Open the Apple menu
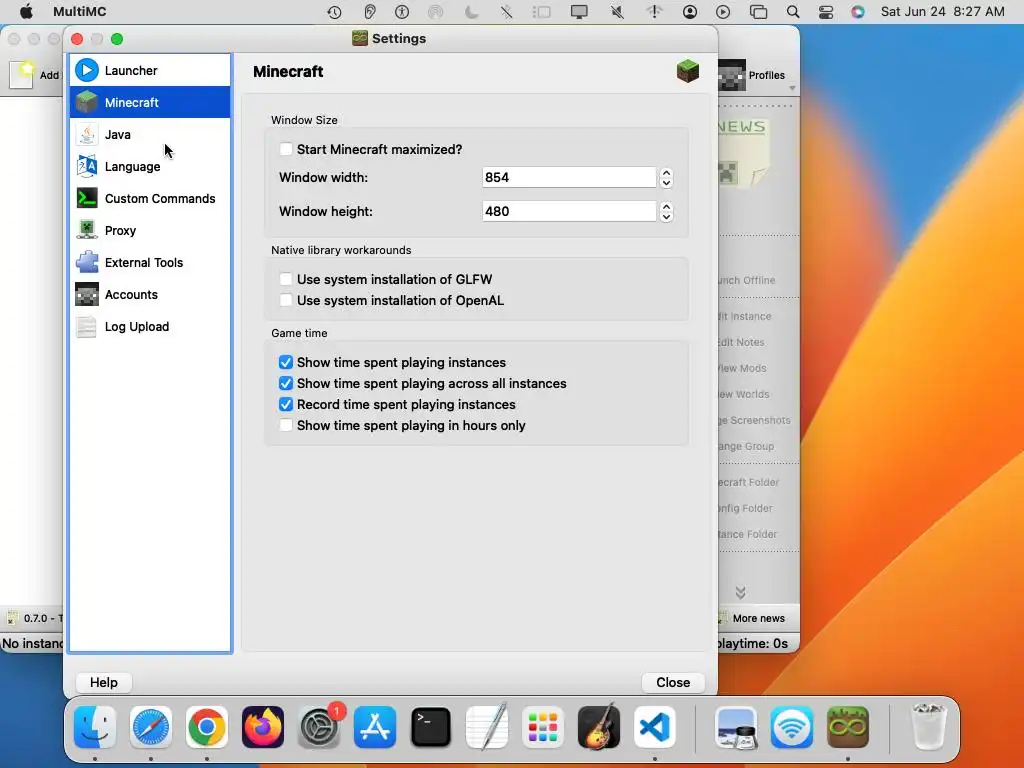The image size is (1024, 768). [26, 12]
